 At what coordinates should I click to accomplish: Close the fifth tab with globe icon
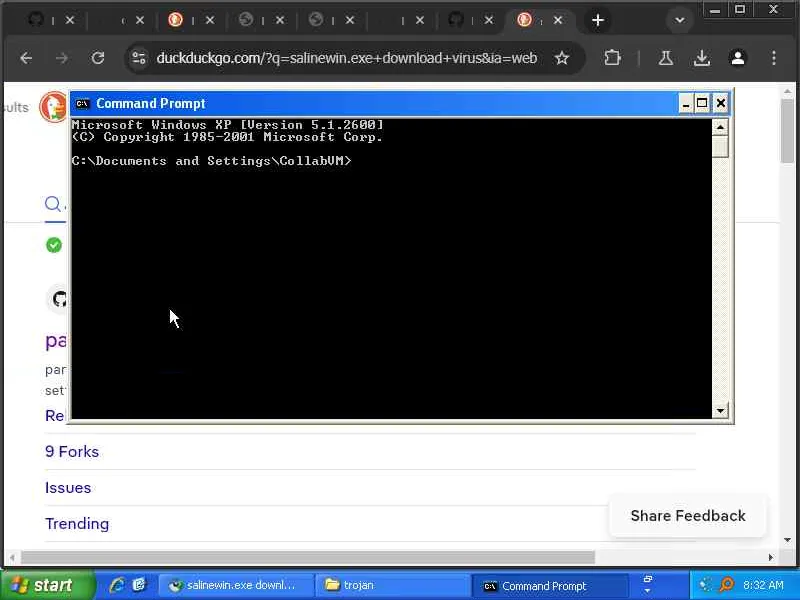click(x=349, y=20)
